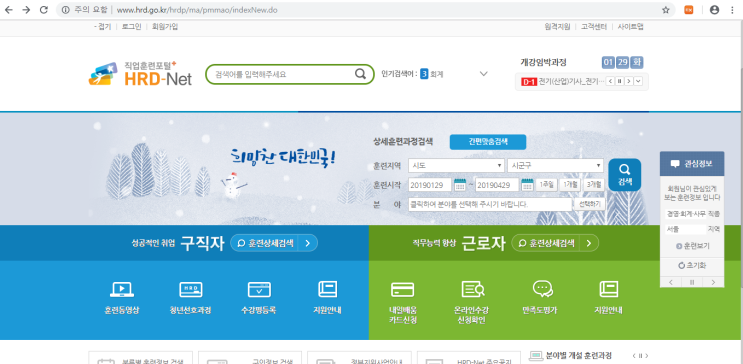
Task: Click the 만족도평가 speech bubble icon
Action: tap(543, 288)
